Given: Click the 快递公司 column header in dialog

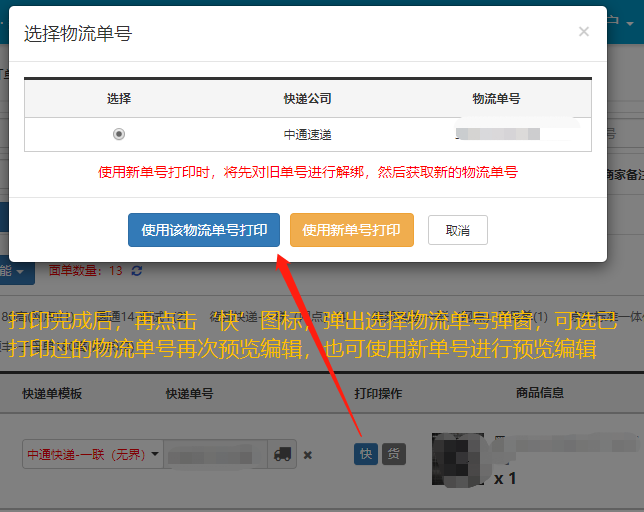Looking at the screenshot, I should 307,99.
